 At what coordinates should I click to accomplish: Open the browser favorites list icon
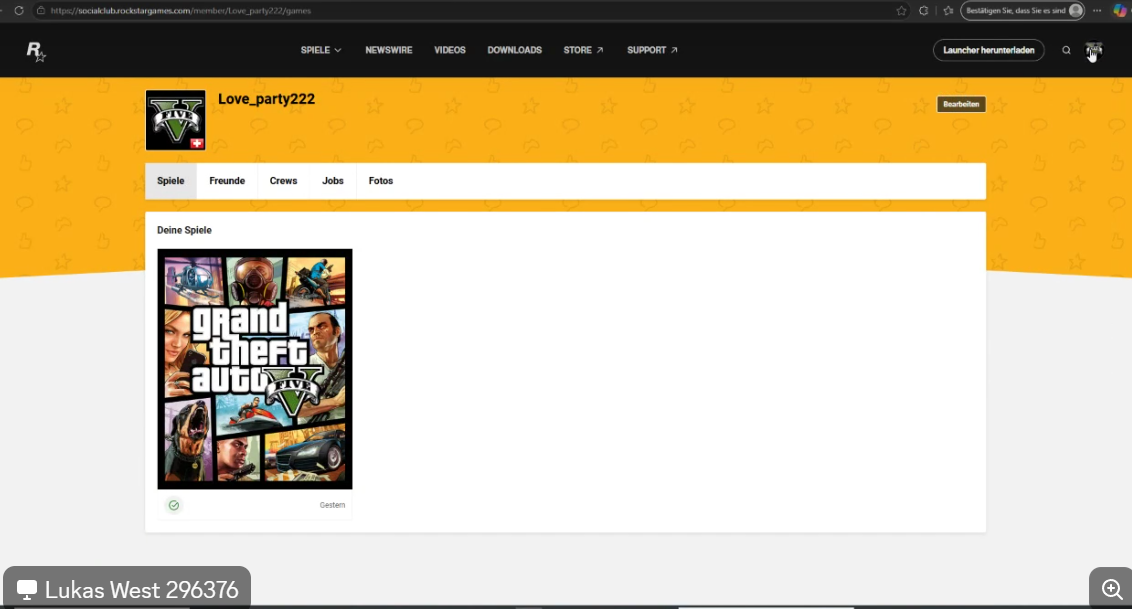(x=948, y=11)
